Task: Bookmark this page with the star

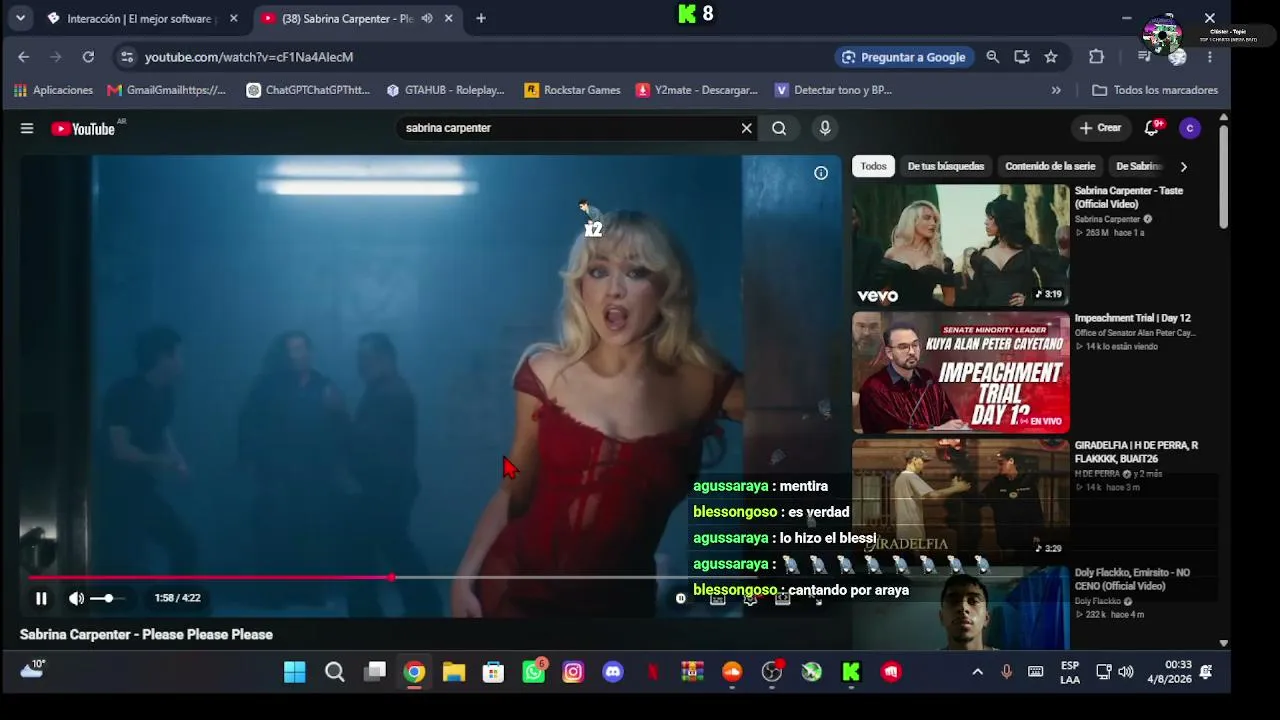Action: tap(1051, 57)
